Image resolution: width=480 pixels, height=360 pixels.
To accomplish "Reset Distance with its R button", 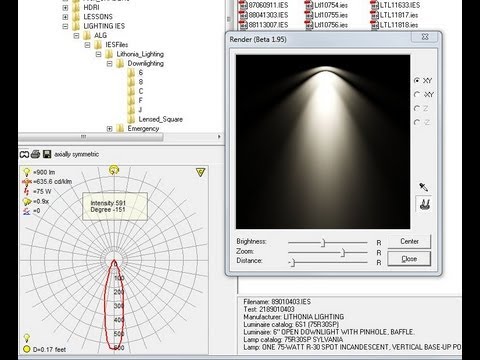I will coord(379,263).
